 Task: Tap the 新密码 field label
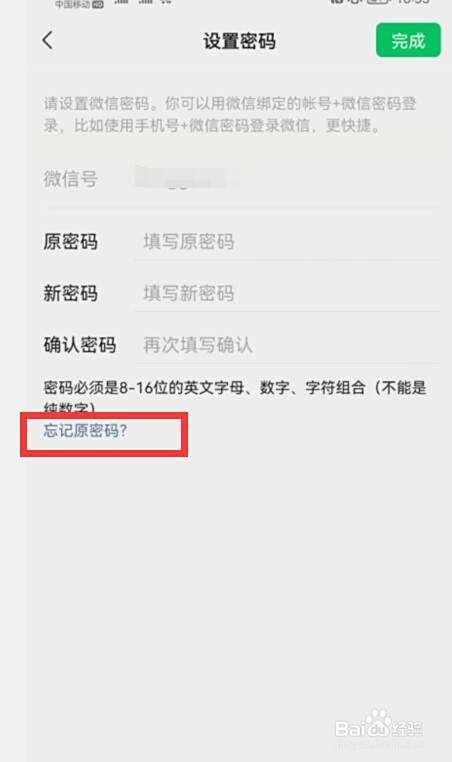pyautogui.click(x=70, y=293)
